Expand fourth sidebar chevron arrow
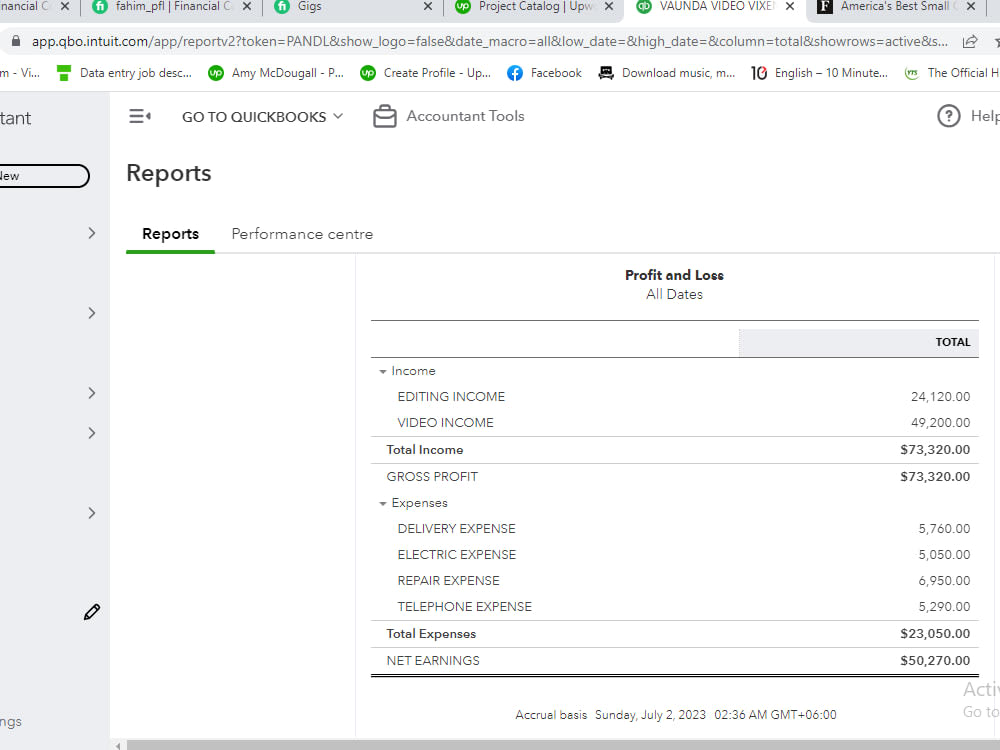 point(92,433)
